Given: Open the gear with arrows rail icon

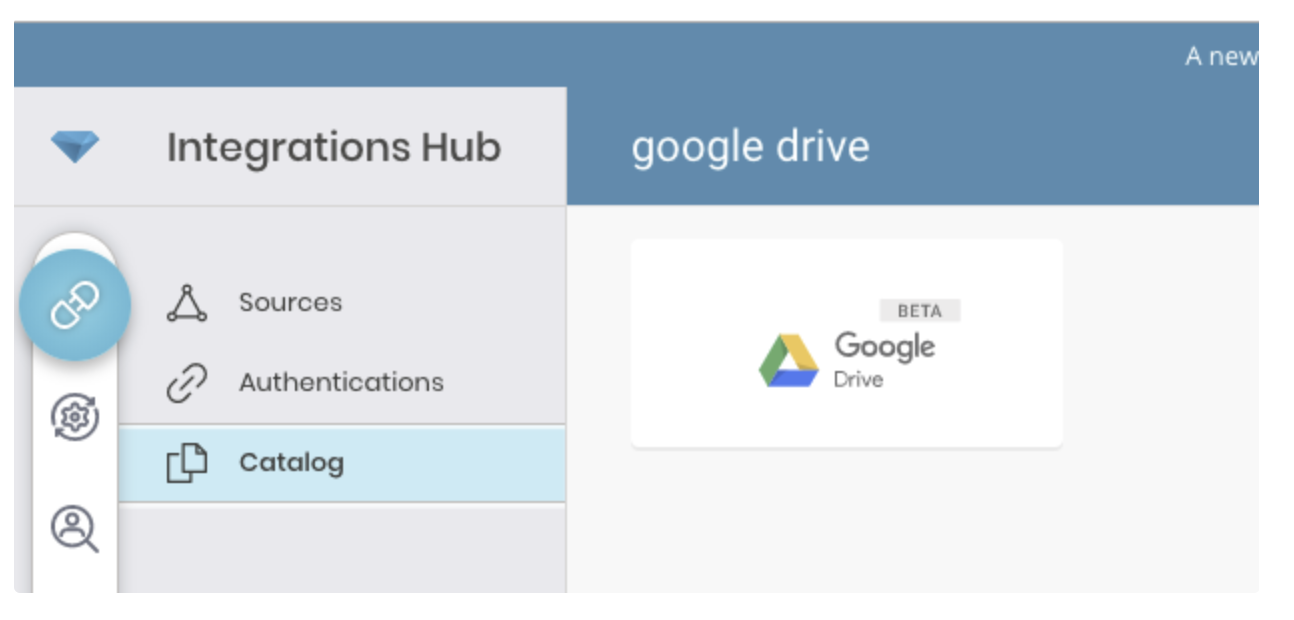Looking at the screenshot, I should point(75,416).
